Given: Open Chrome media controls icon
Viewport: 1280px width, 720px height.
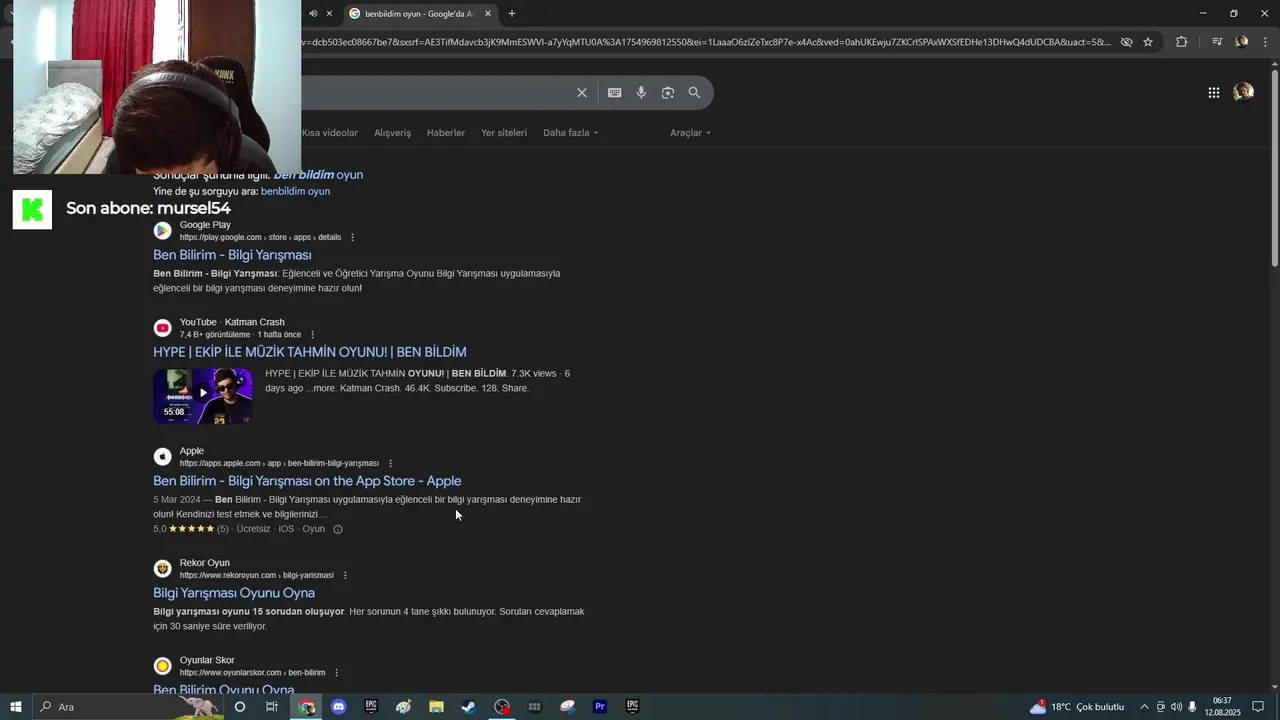Looking at the screenshot, I should coord(1217,42).
